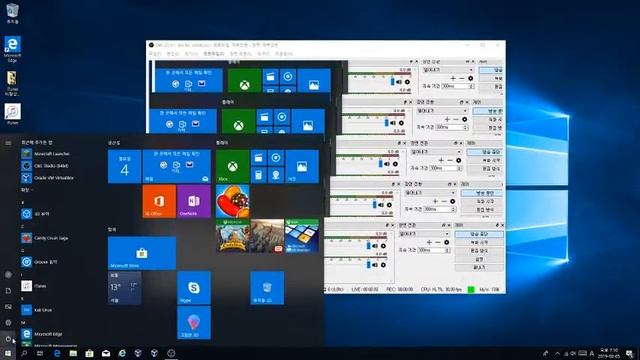The height and width of the screenshot is (360, 640).
Task: Mute the upper channel in OBS mixer dock
Action: click(x=375, y=246)
